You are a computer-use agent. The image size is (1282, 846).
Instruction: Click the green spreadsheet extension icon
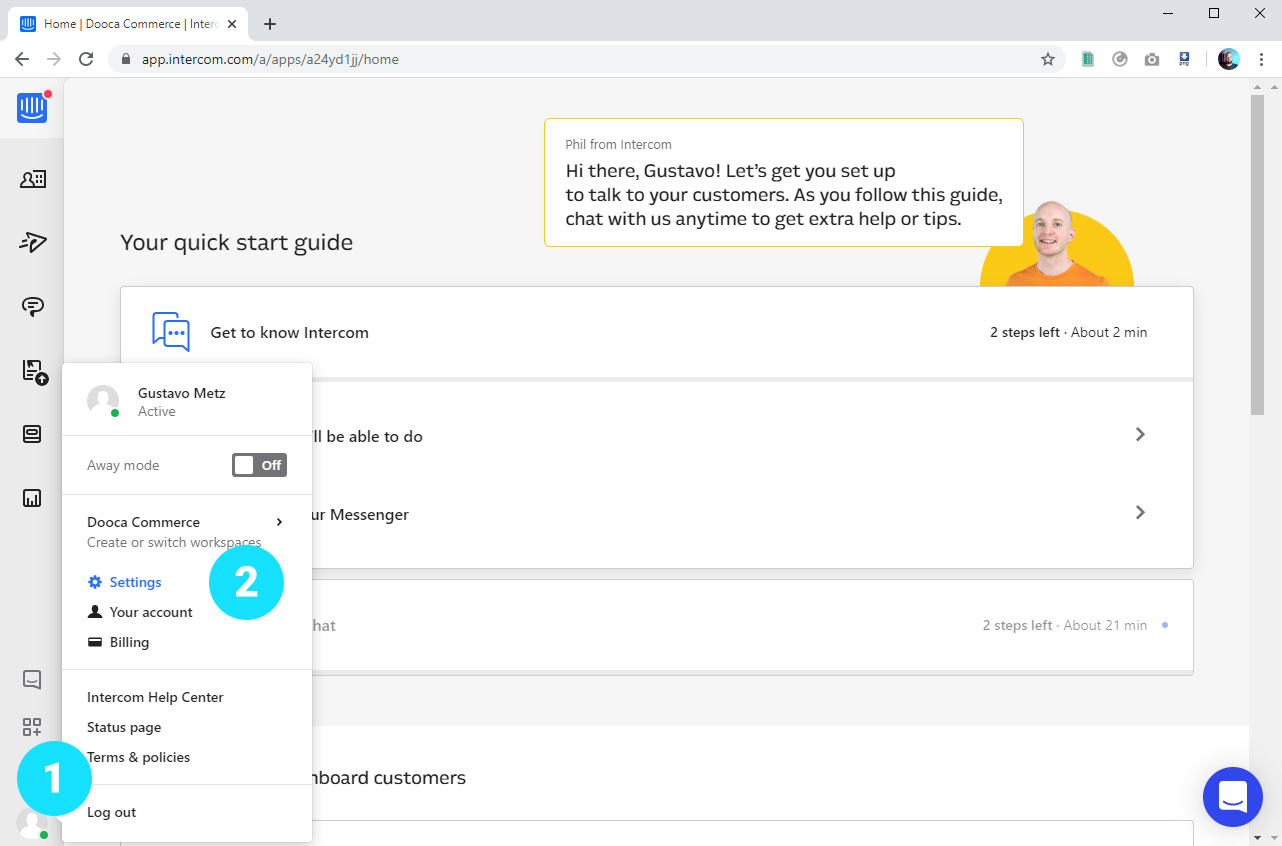(1088, 59)
